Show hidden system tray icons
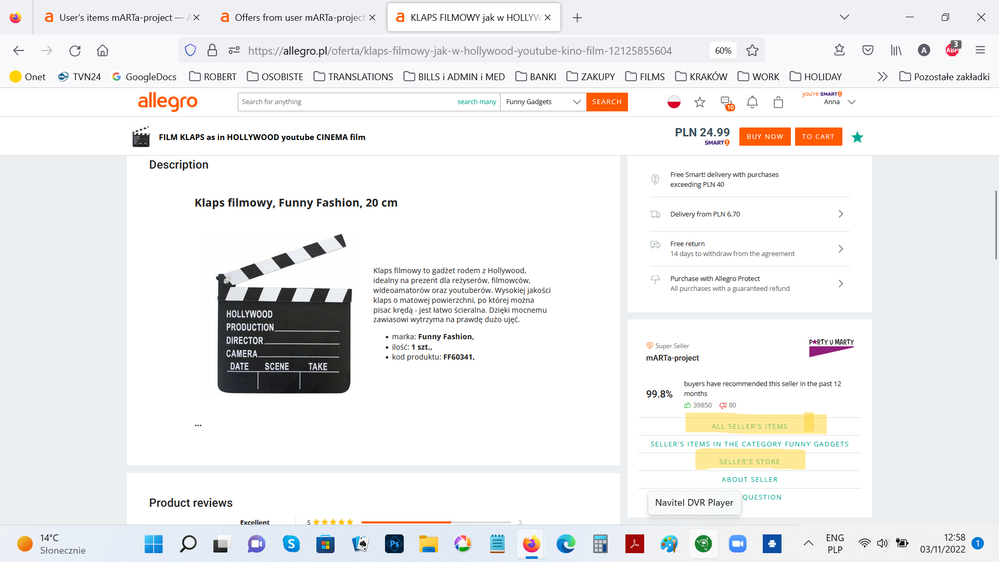The image size is (999, 562). coord(808,544)
